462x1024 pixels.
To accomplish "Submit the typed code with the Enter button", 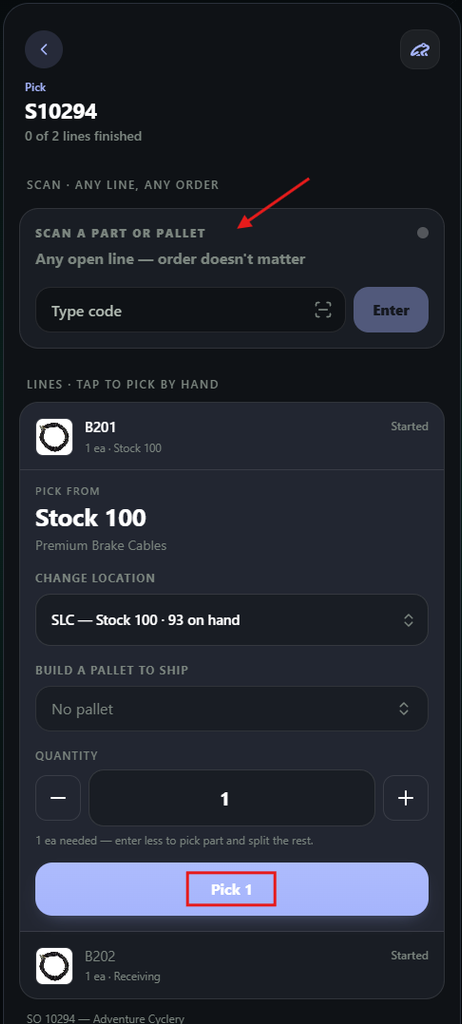I will pos(391,310).
